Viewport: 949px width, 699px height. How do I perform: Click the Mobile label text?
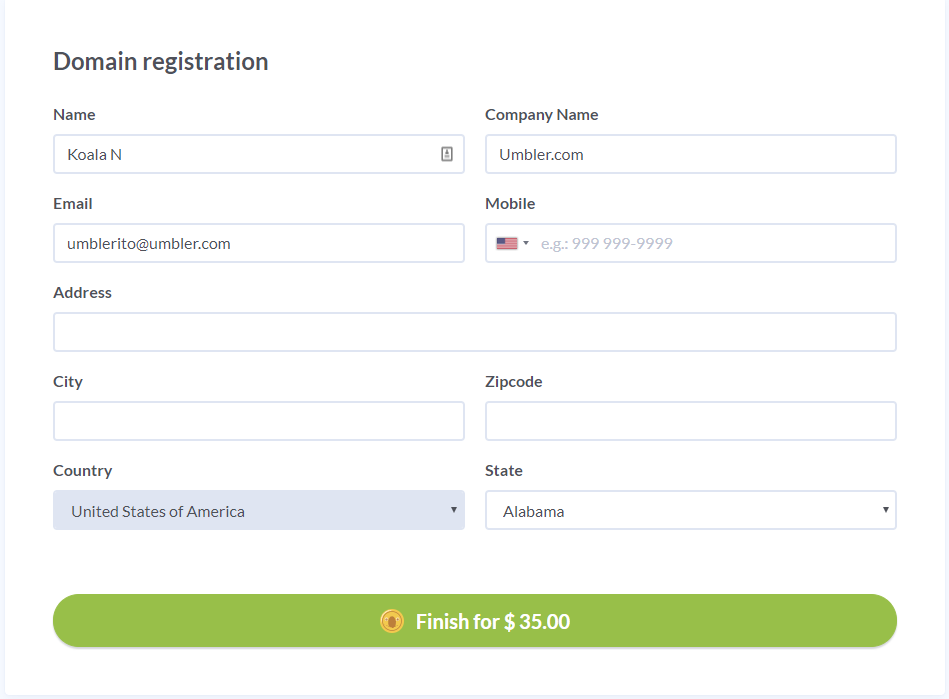[510, 204]
